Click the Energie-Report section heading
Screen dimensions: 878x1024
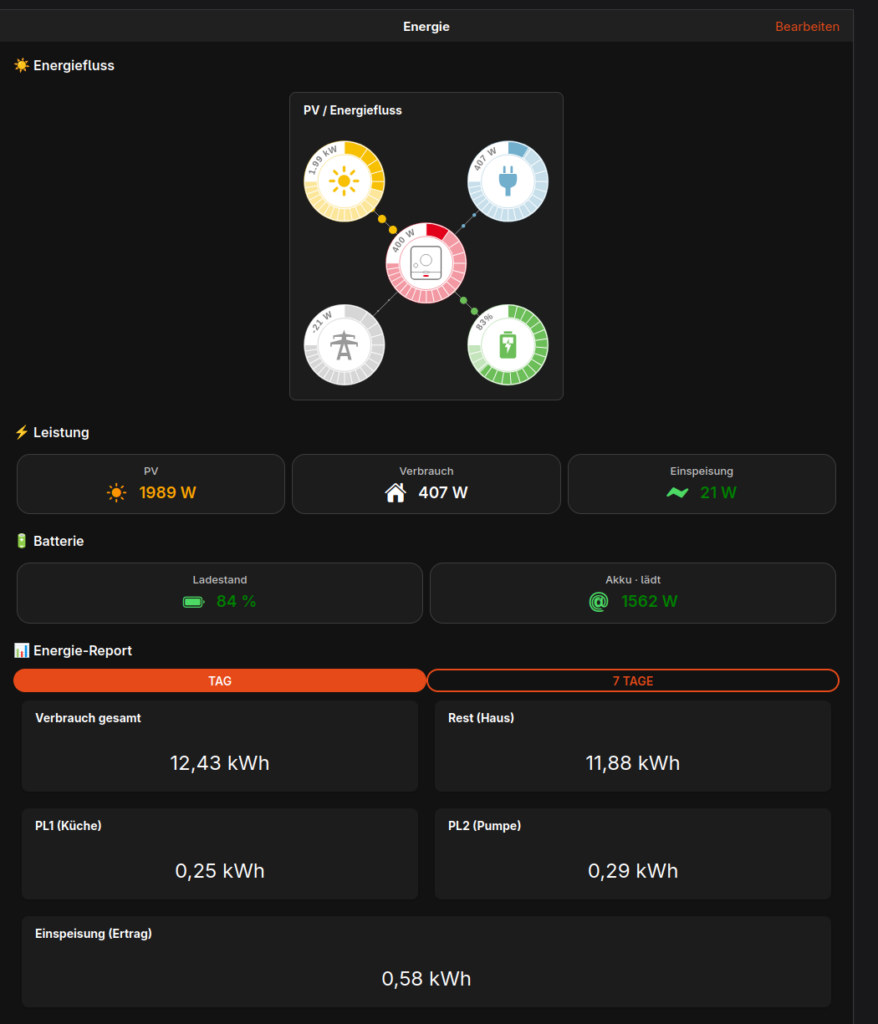pyautogui.click(x=82, y=650)
